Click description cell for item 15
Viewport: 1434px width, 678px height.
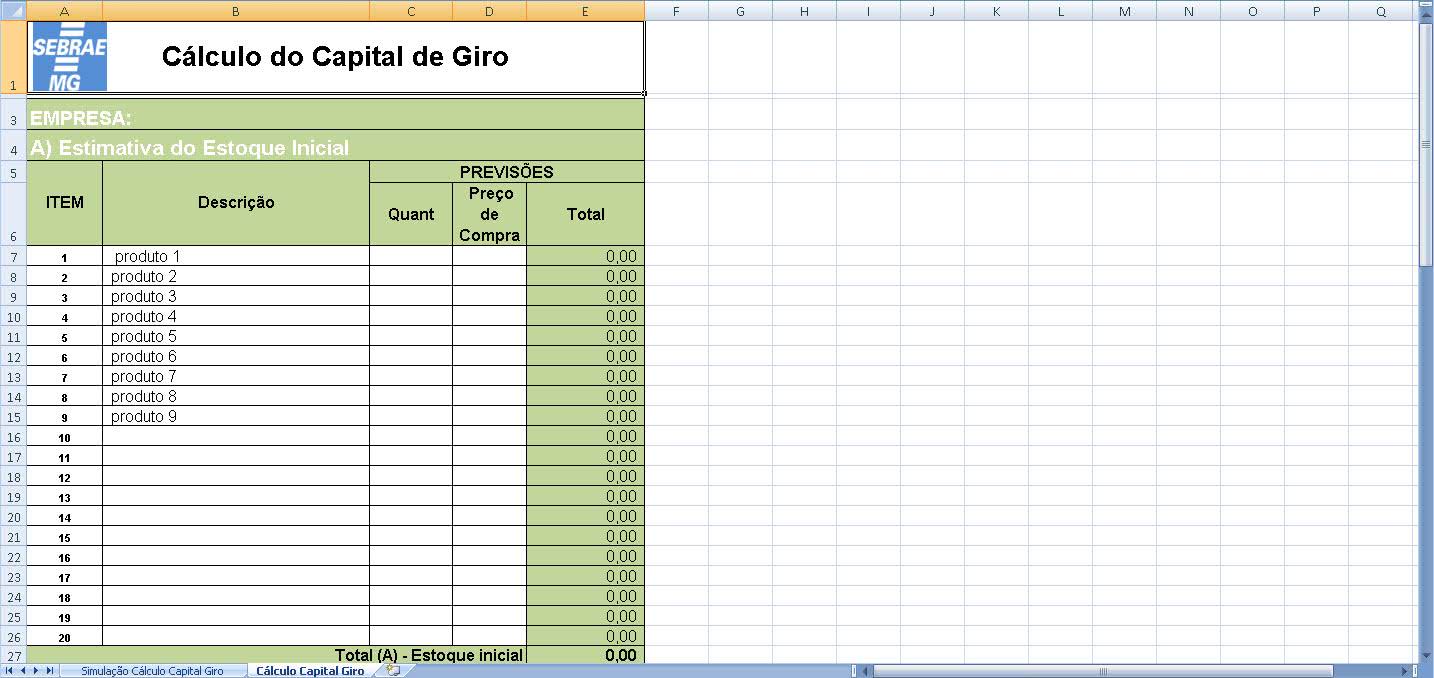tap(236, 536)
